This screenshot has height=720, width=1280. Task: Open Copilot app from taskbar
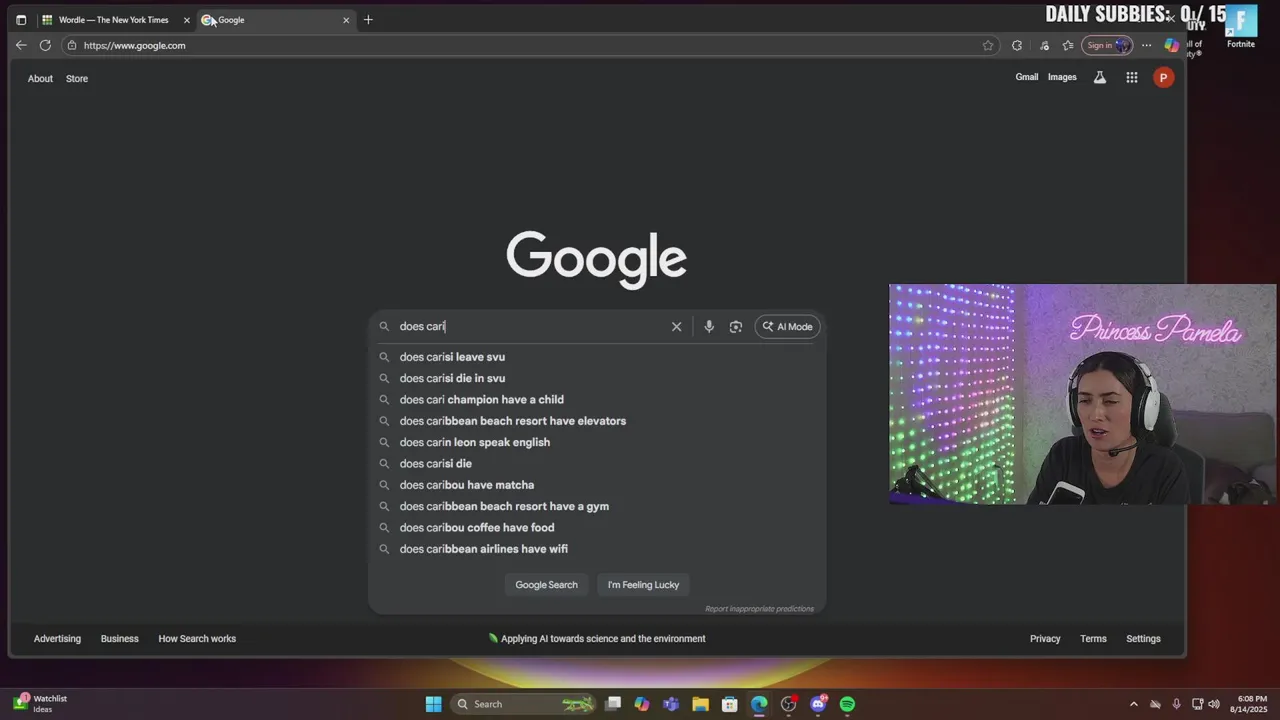click(x=642, y=704)
